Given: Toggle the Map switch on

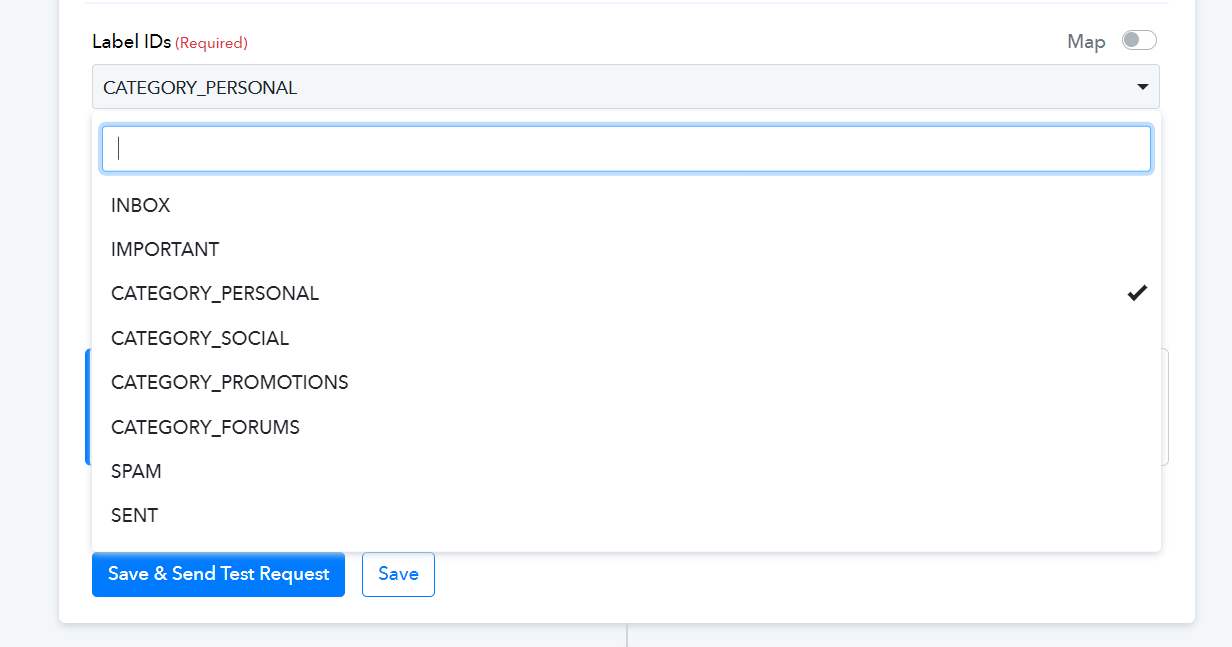Looking at the screenshot, I should (1139, 40).
